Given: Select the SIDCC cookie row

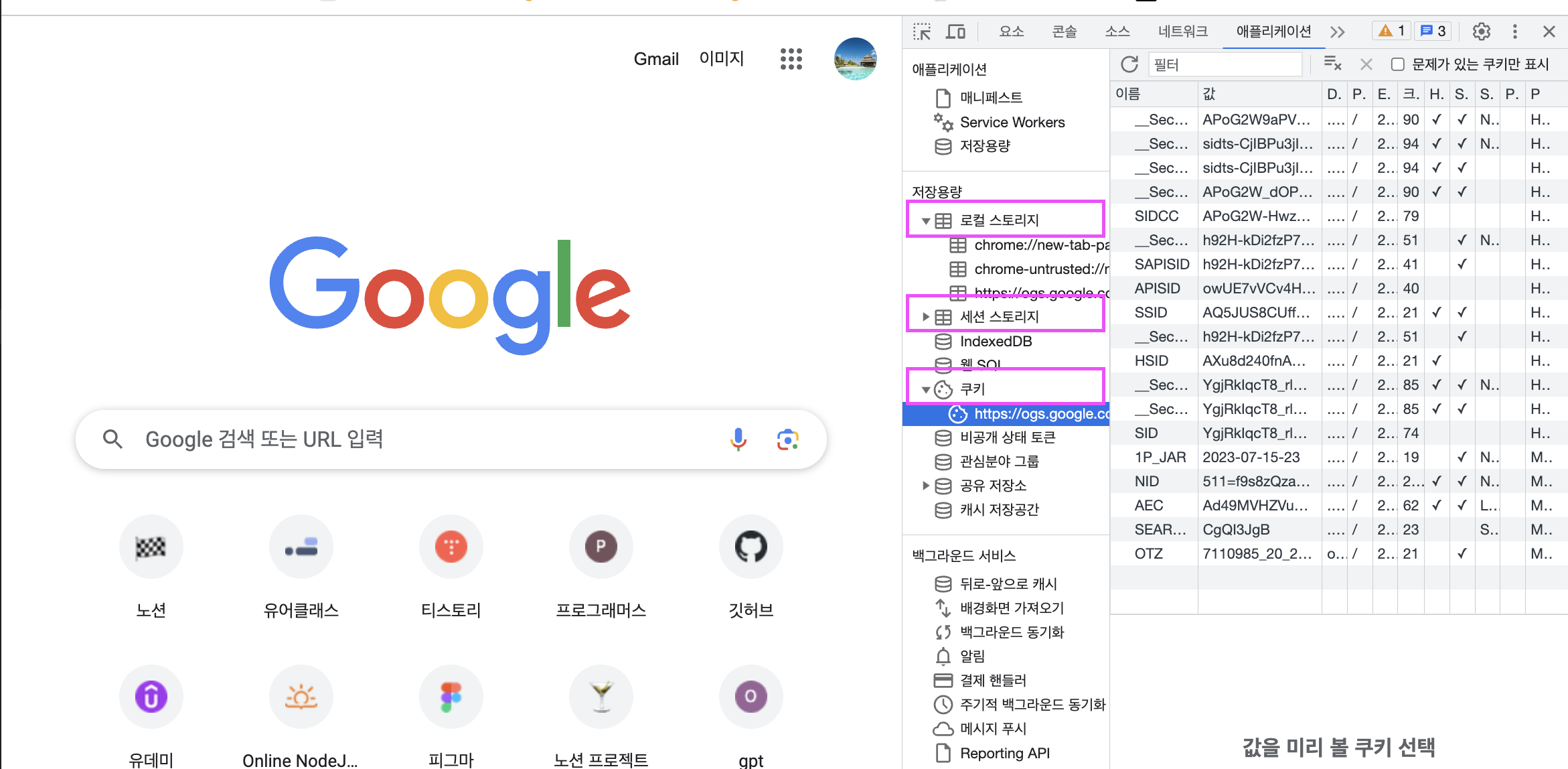Looking at the screenshot, I should click(x=1339, y=216).
